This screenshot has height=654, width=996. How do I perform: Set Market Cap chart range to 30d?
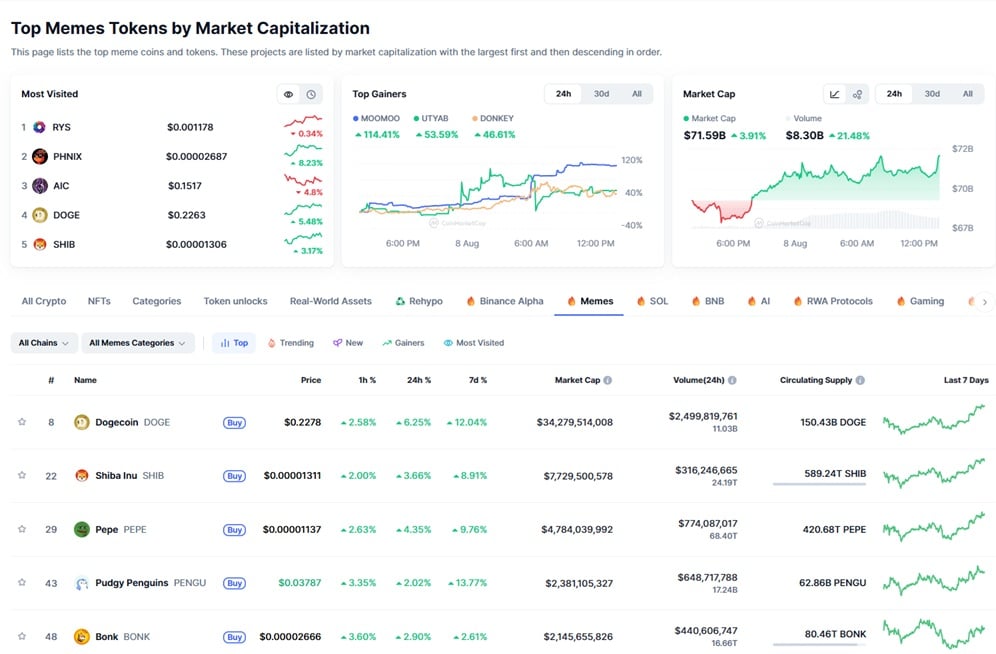[x=932, y=94]
